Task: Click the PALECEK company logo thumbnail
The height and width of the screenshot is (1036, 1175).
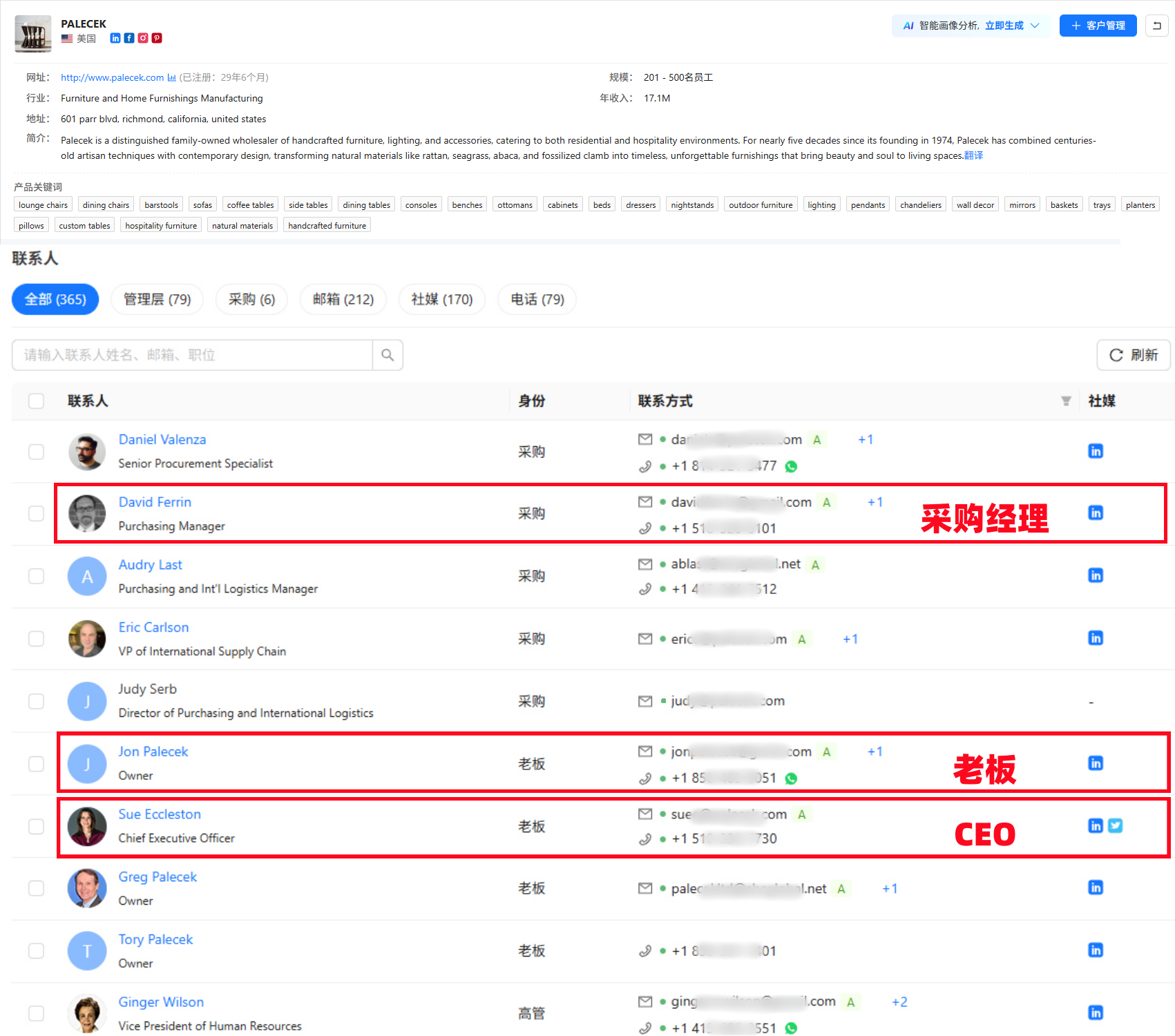Action: 33,34
